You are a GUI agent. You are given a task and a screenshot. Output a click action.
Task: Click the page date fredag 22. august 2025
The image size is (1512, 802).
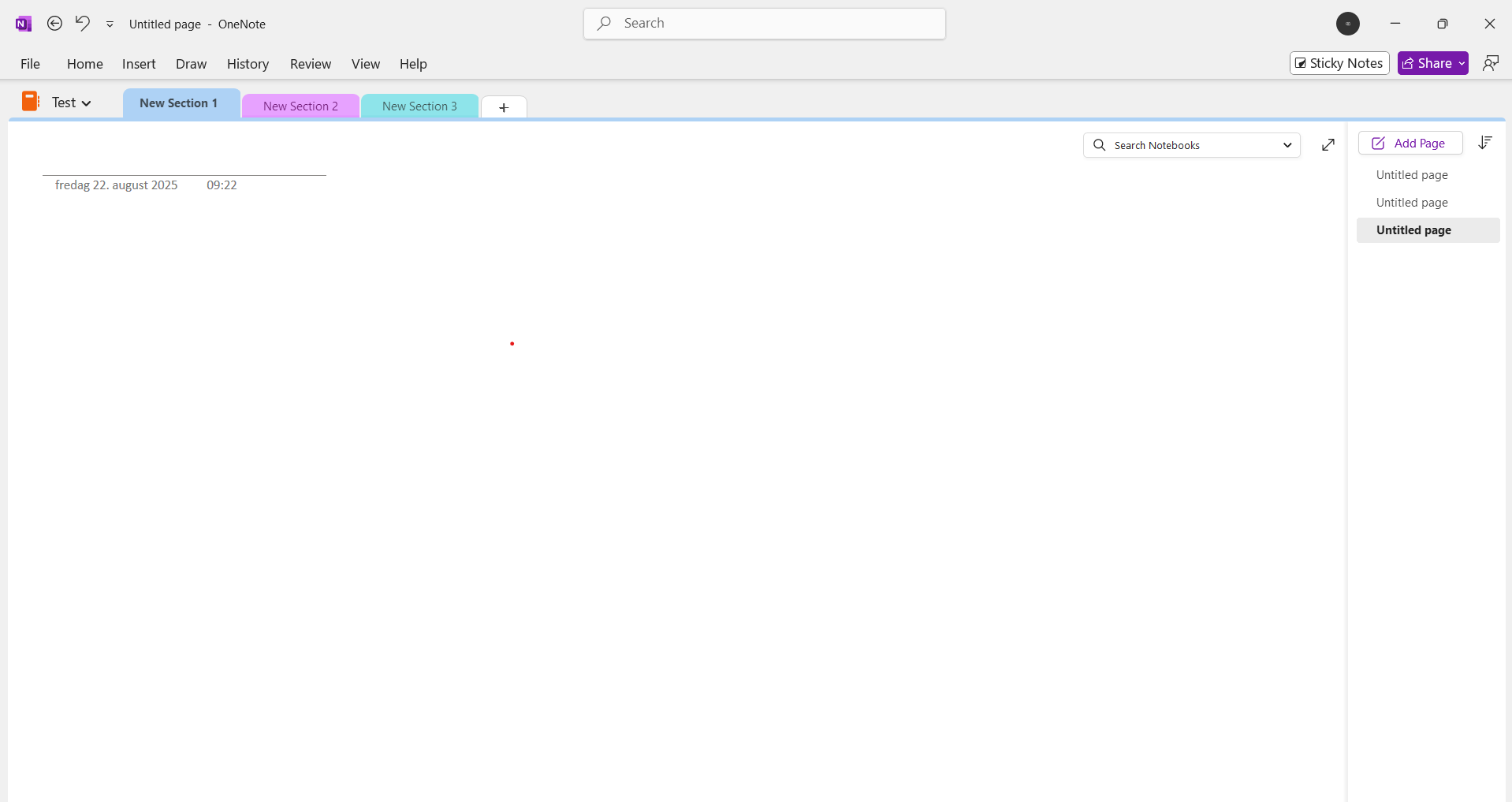(117, 185)
